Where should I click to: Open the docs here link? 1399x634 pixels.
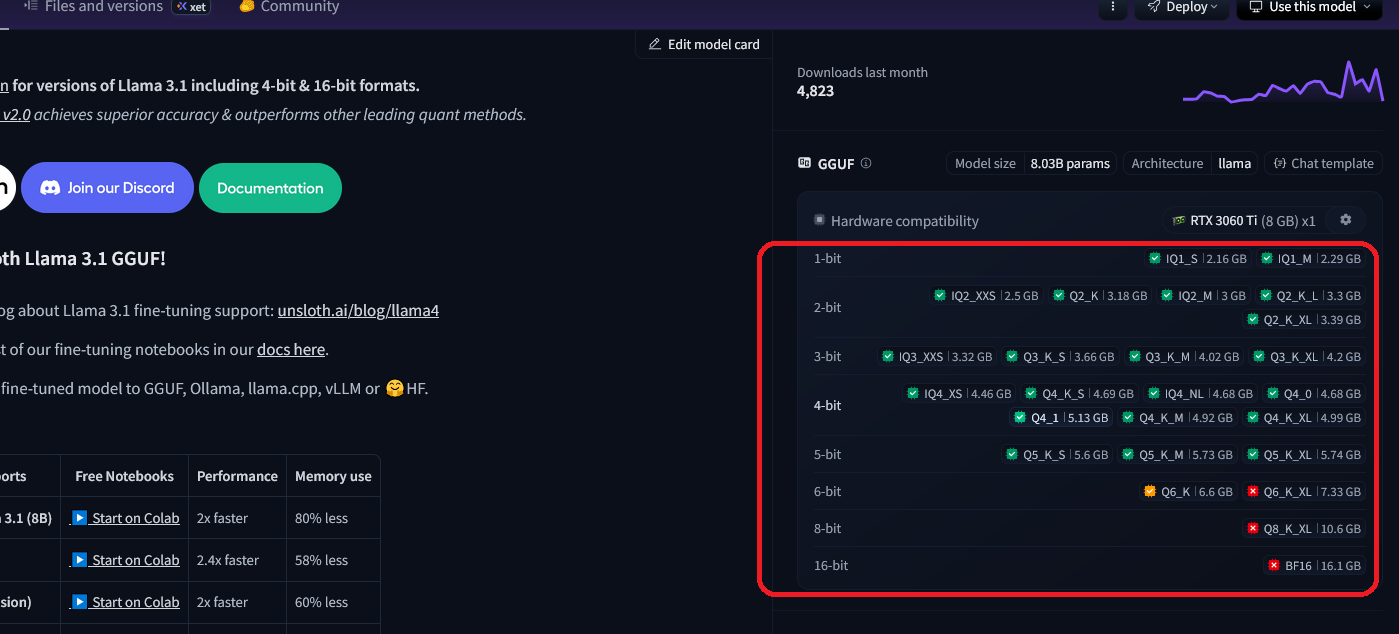291,349
